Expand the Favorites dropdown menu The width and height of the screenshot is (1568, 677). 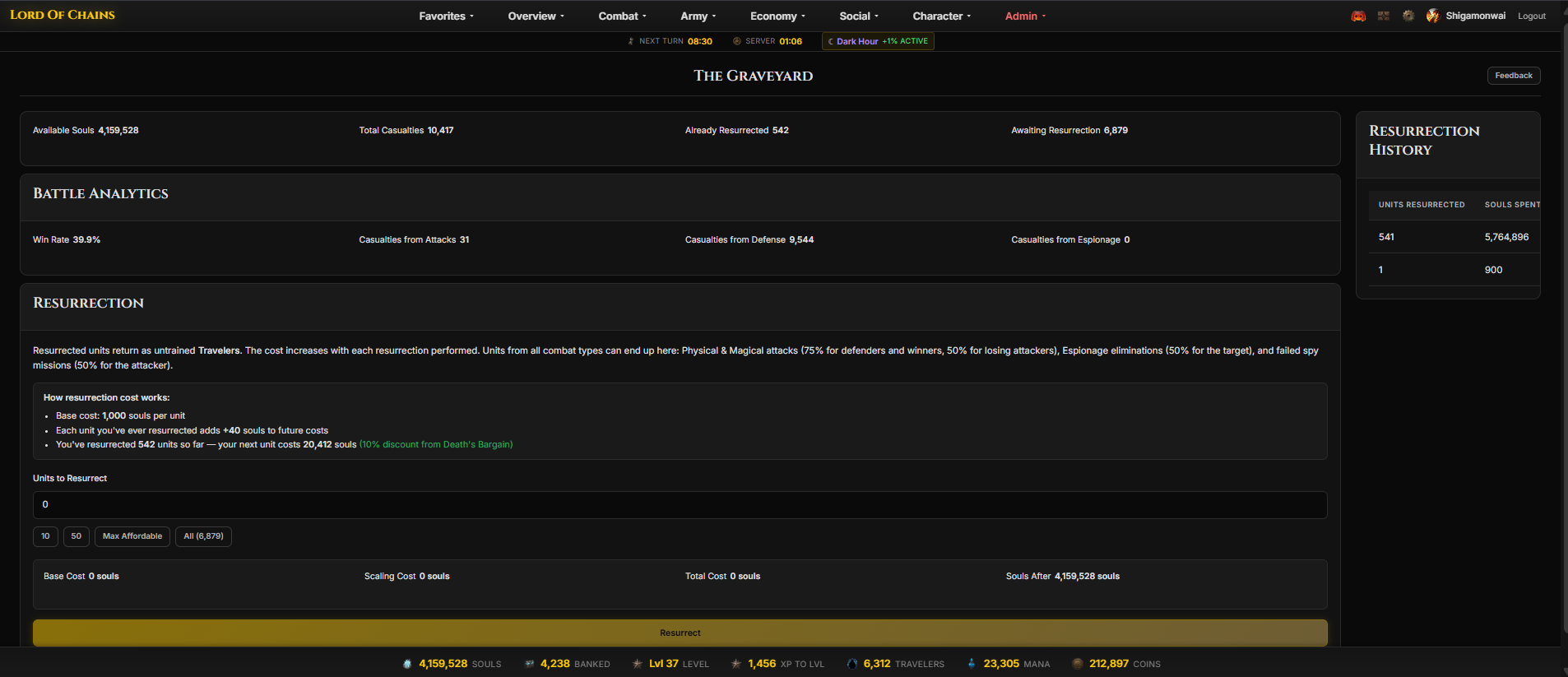(446, 16)
